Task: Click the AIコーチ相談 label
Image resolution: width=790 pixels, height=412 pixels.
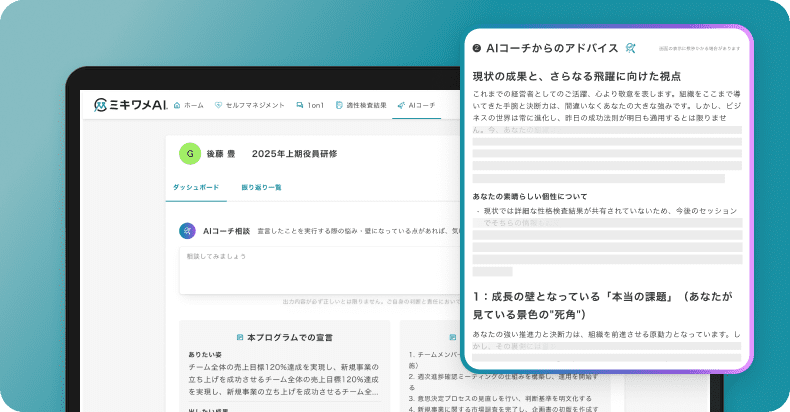Action: (x=226, y=231)
